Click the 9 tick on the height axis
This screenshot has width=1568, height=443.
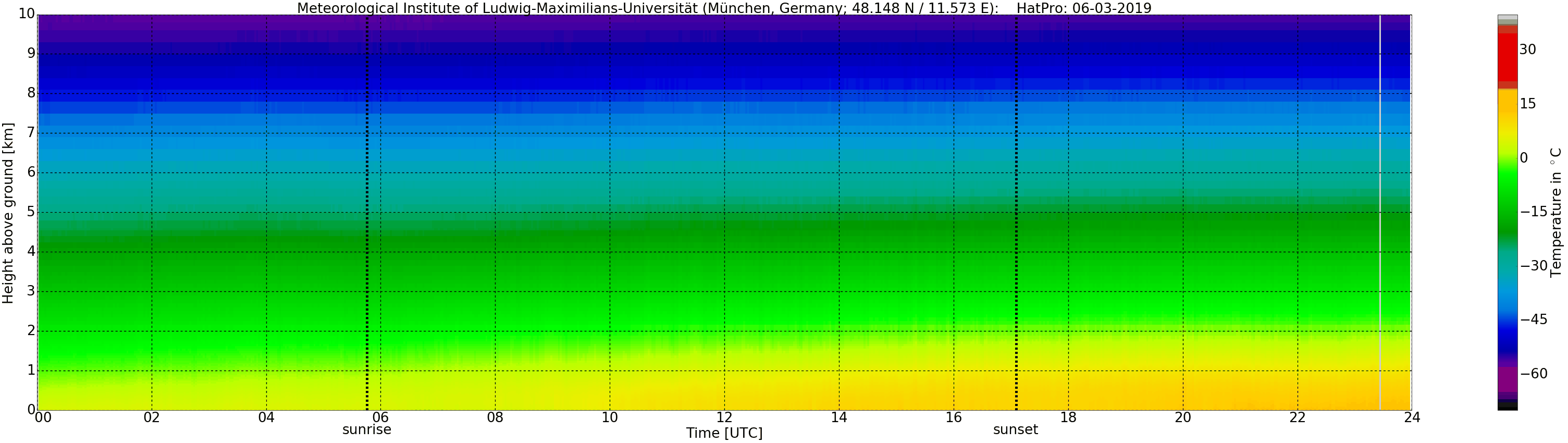coord(31,54)
